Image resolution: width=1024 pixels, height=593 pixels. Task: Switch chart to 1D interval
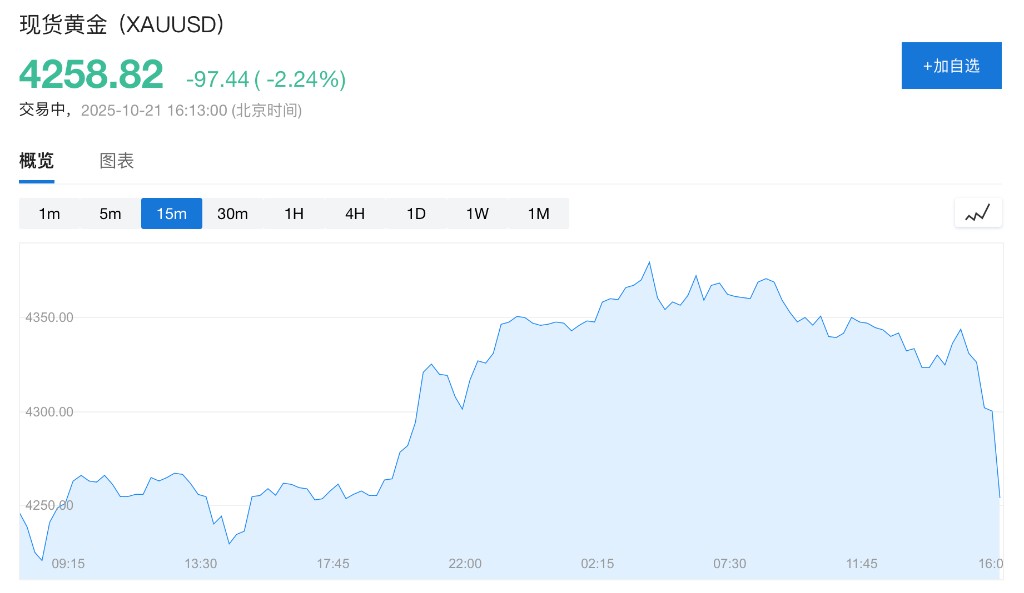[416, 214]
